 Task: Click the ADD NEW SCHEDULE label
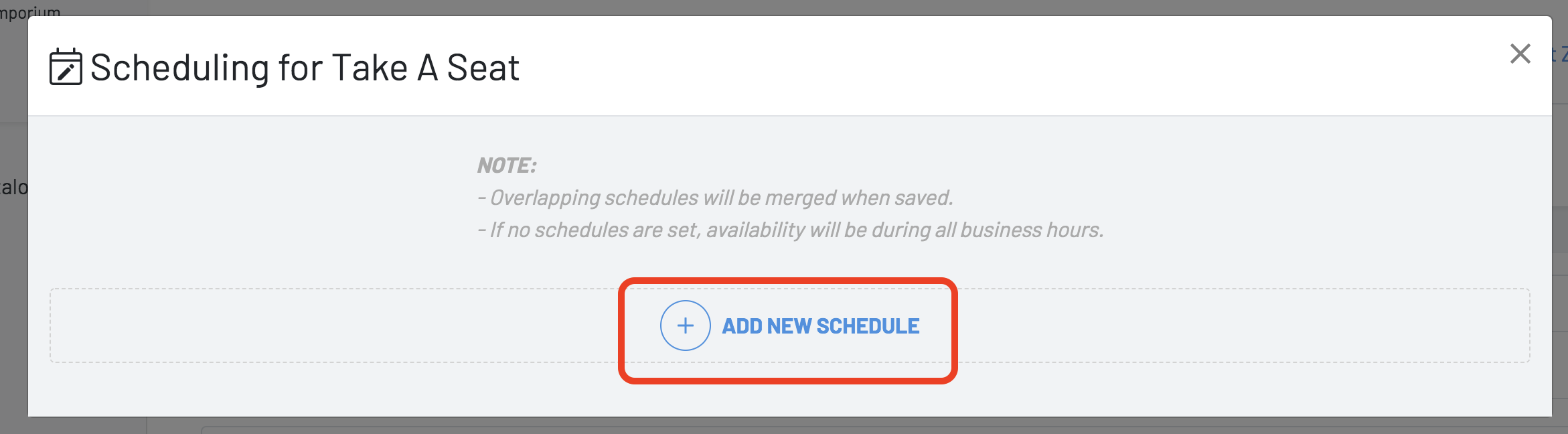(820, 326)
